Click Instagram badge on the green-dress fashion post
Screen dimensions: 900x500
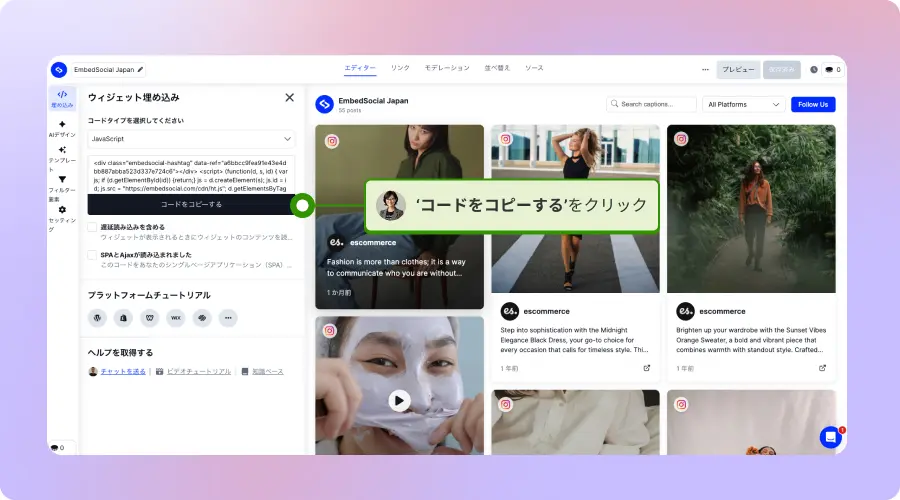(332, 141)
